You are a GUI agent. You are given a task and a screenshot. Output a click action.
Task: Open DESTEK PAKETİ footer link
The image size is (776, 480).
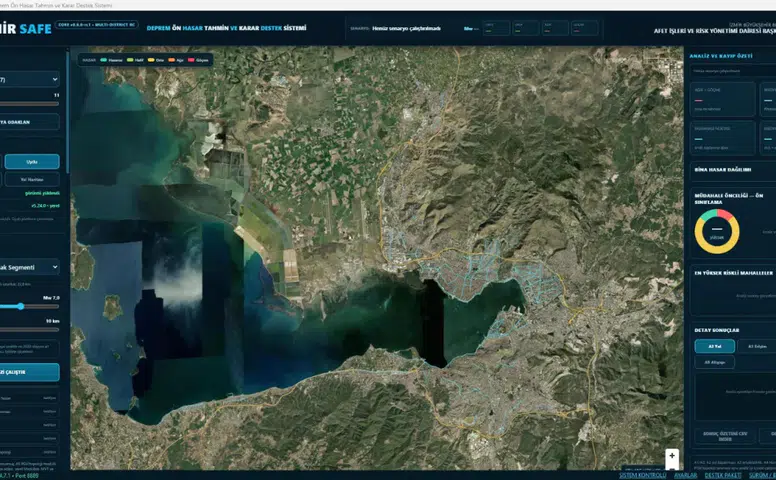point(723,475)
